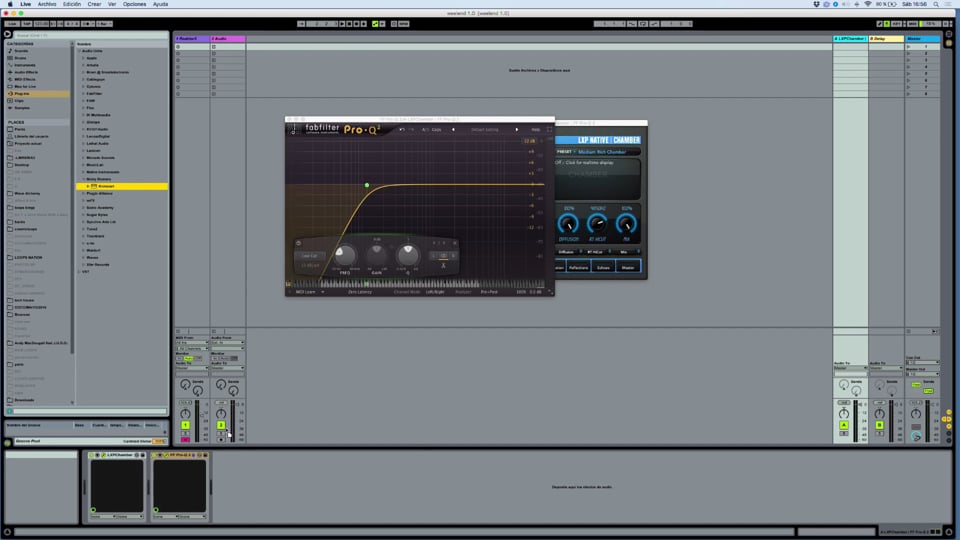Switch to Reflections tab in LXP Chamber
Image resolution: width=960 pixels, height=540 pixels.
(x=579, y=268)
